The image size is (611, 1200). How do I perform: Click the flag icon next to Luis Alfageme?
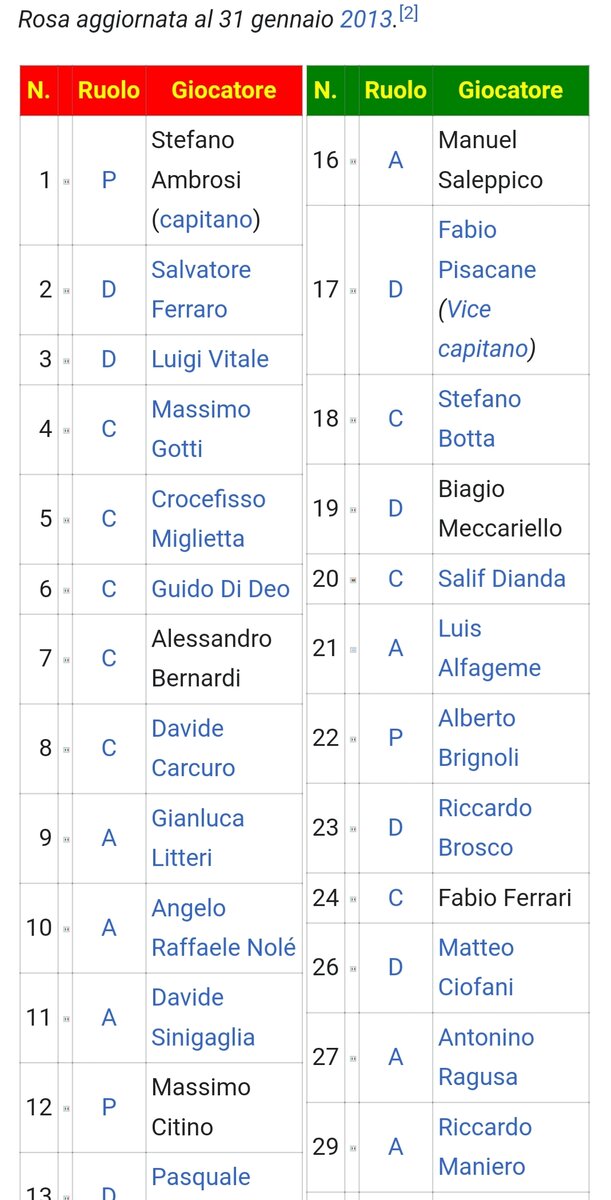pyautogui.click(x=352, y=649)
